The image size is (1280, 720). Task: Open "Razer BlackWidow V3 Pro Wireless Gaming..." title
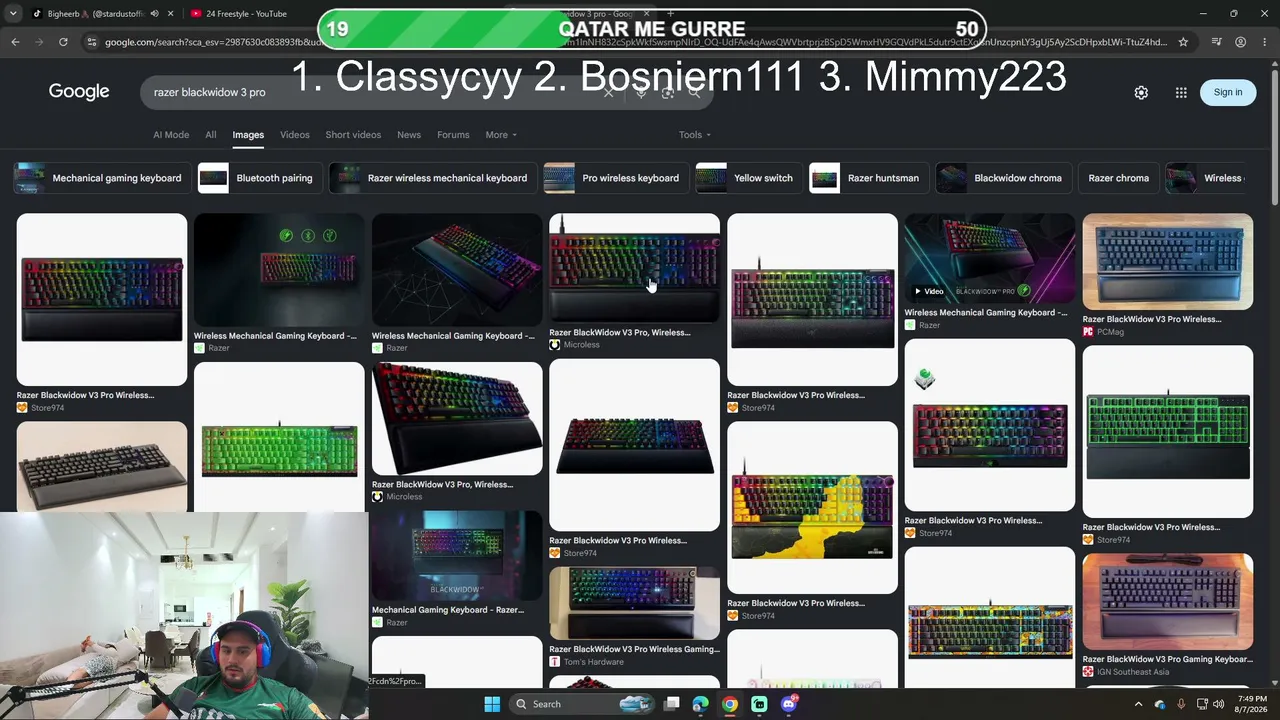tap(634, 649)
